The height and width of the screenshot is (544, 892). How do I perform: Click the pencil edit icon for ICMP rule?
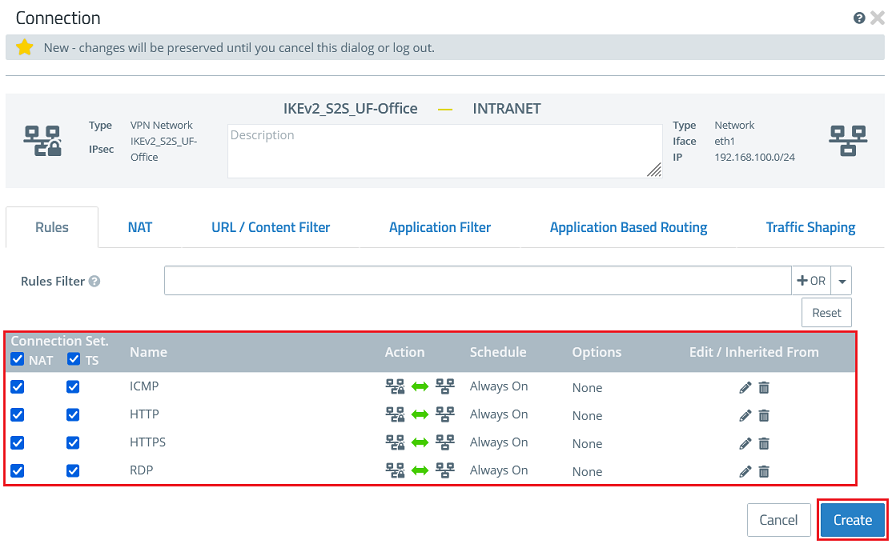tap(745, 387)
